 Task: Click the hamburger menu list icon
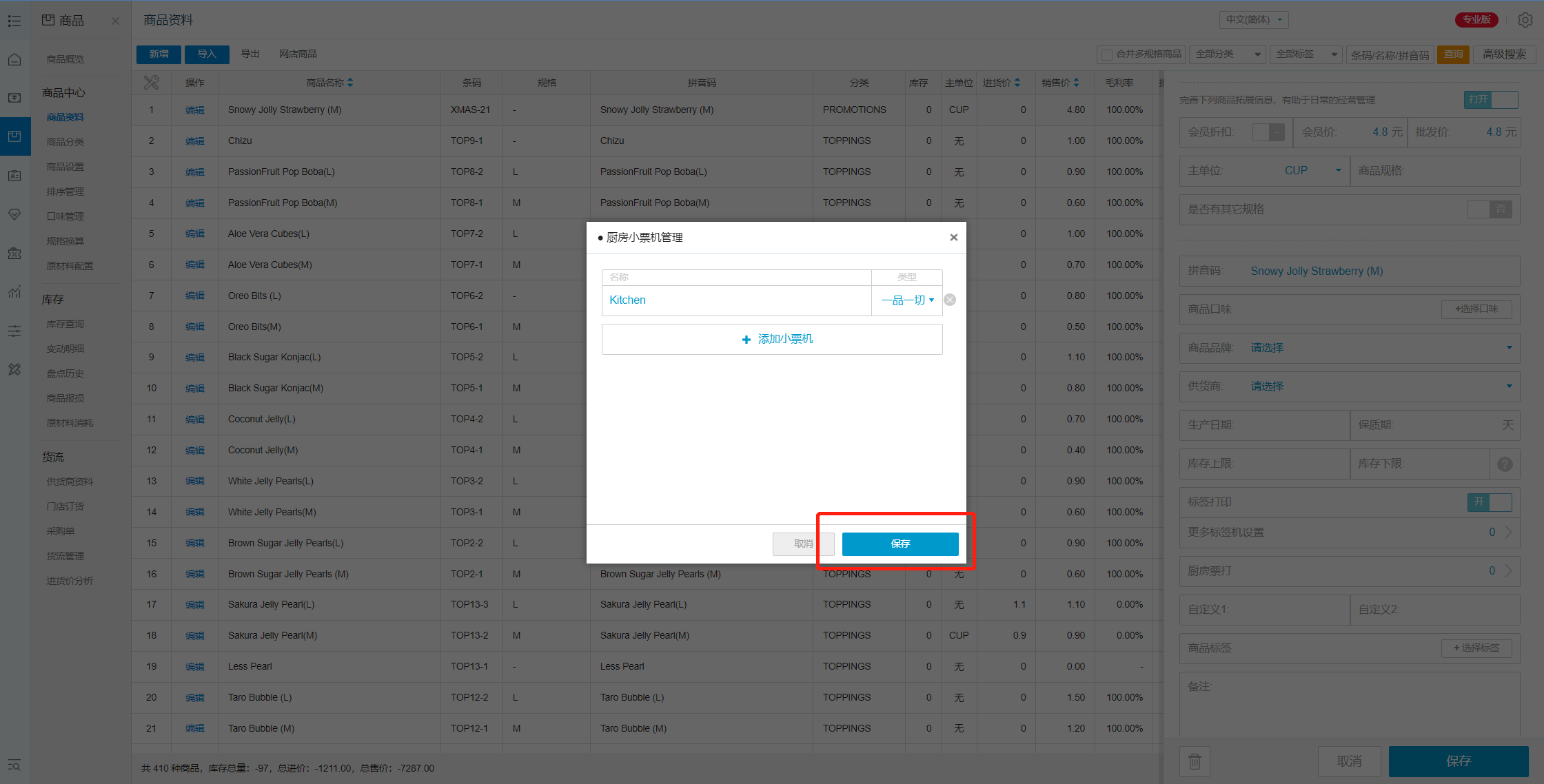pos(14,21)
